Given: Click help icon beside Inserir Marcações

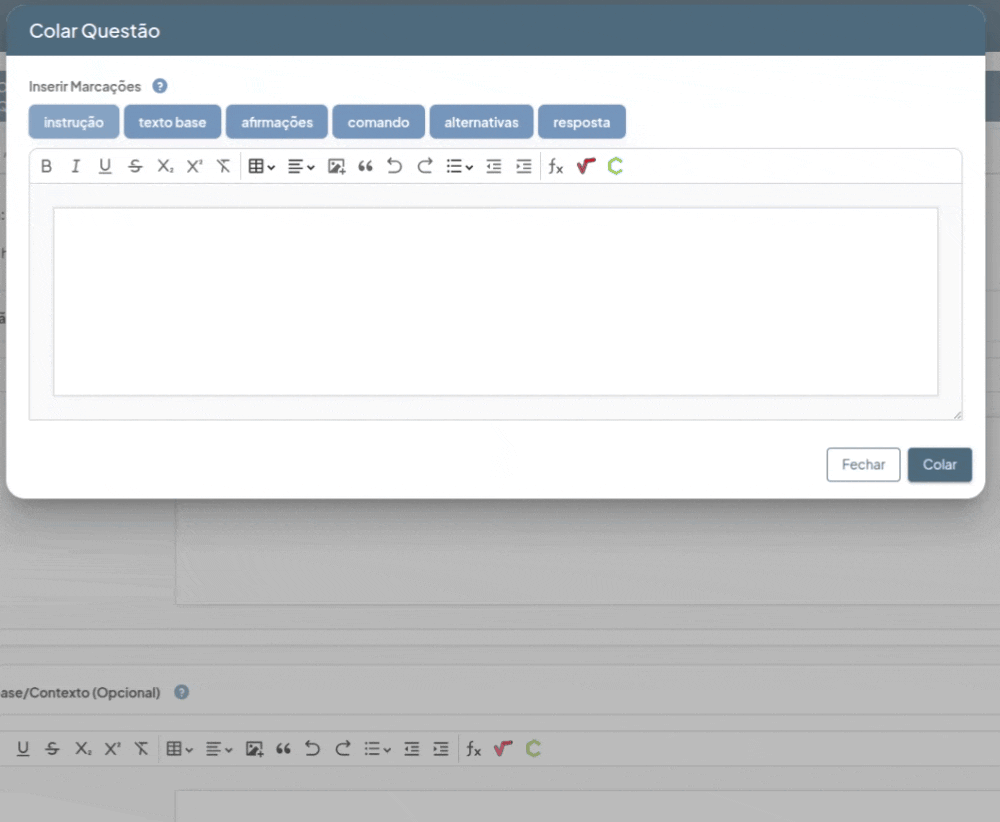Looking at the screenshot, I should point(160,86).
